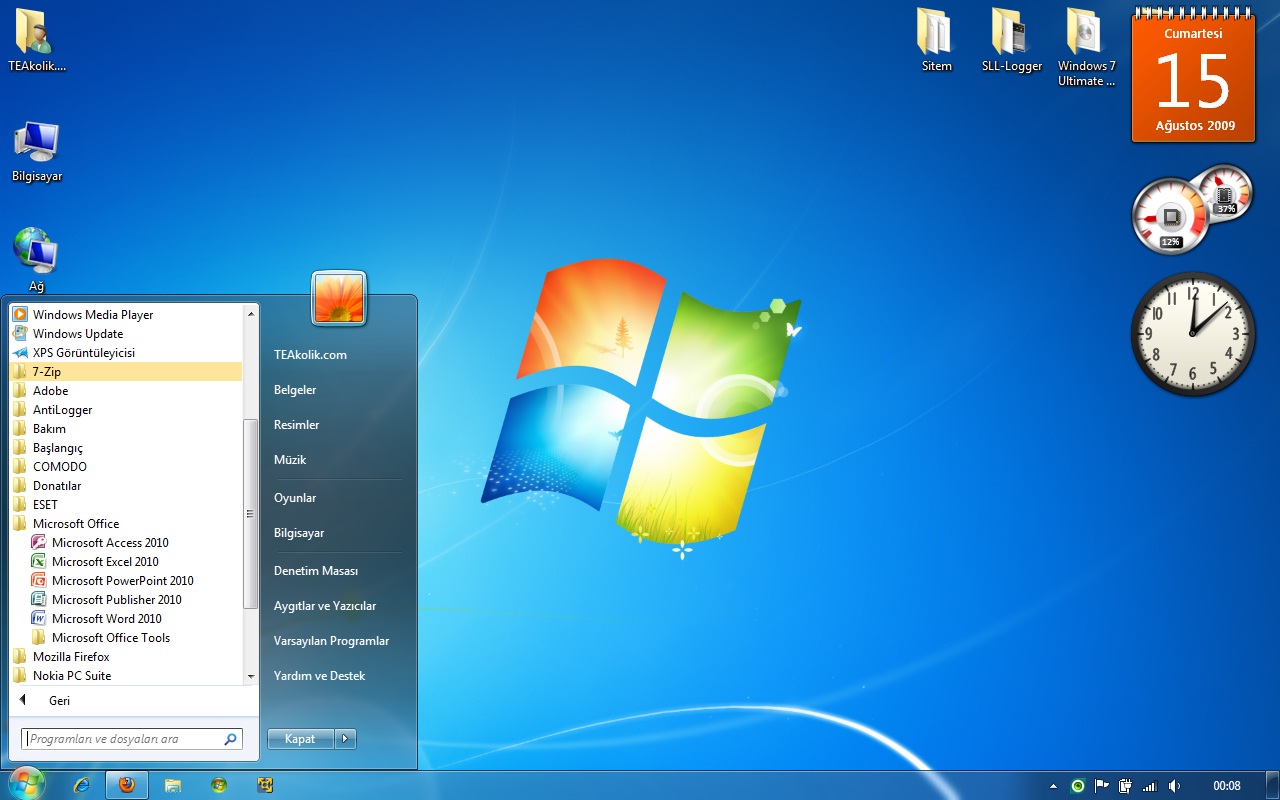Open the volume speaker tray icon
Screen dimensions: 1280x800
[x=1175, y=786]
